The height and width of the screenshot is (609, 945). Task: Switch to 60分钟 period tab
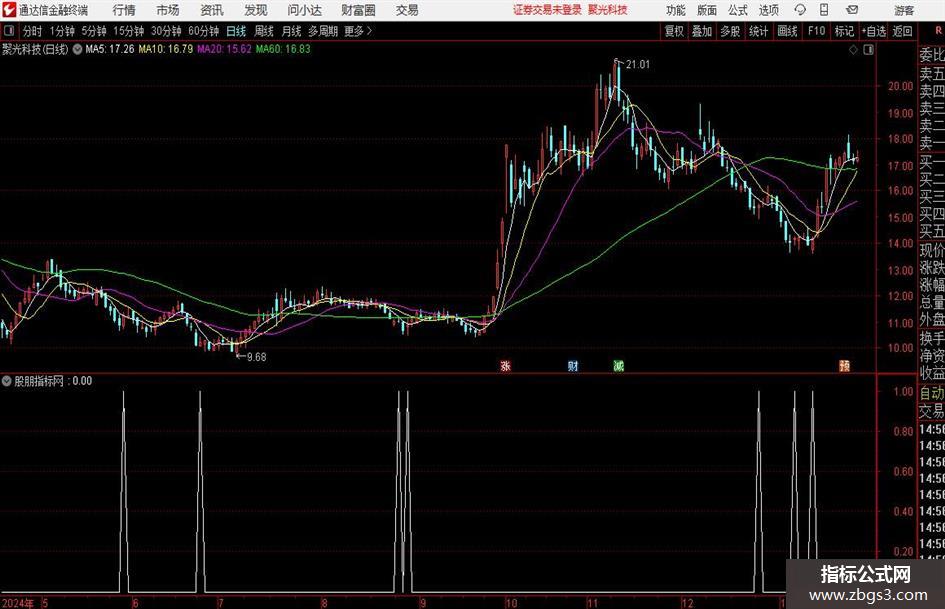[x=203, y=31]
